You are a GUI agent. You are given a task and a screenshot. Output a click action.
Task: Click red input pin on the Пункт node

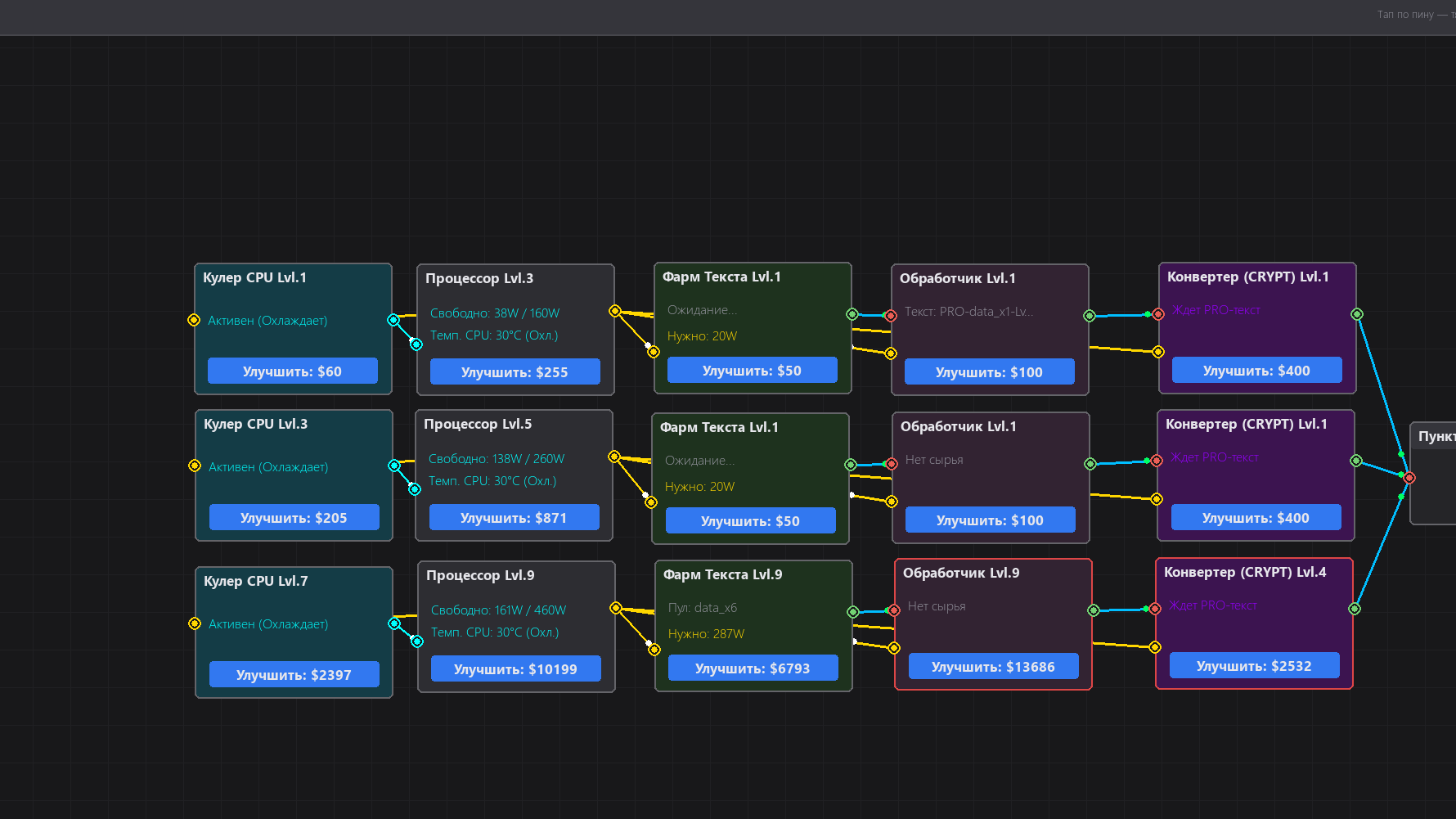click(1409, 478)
